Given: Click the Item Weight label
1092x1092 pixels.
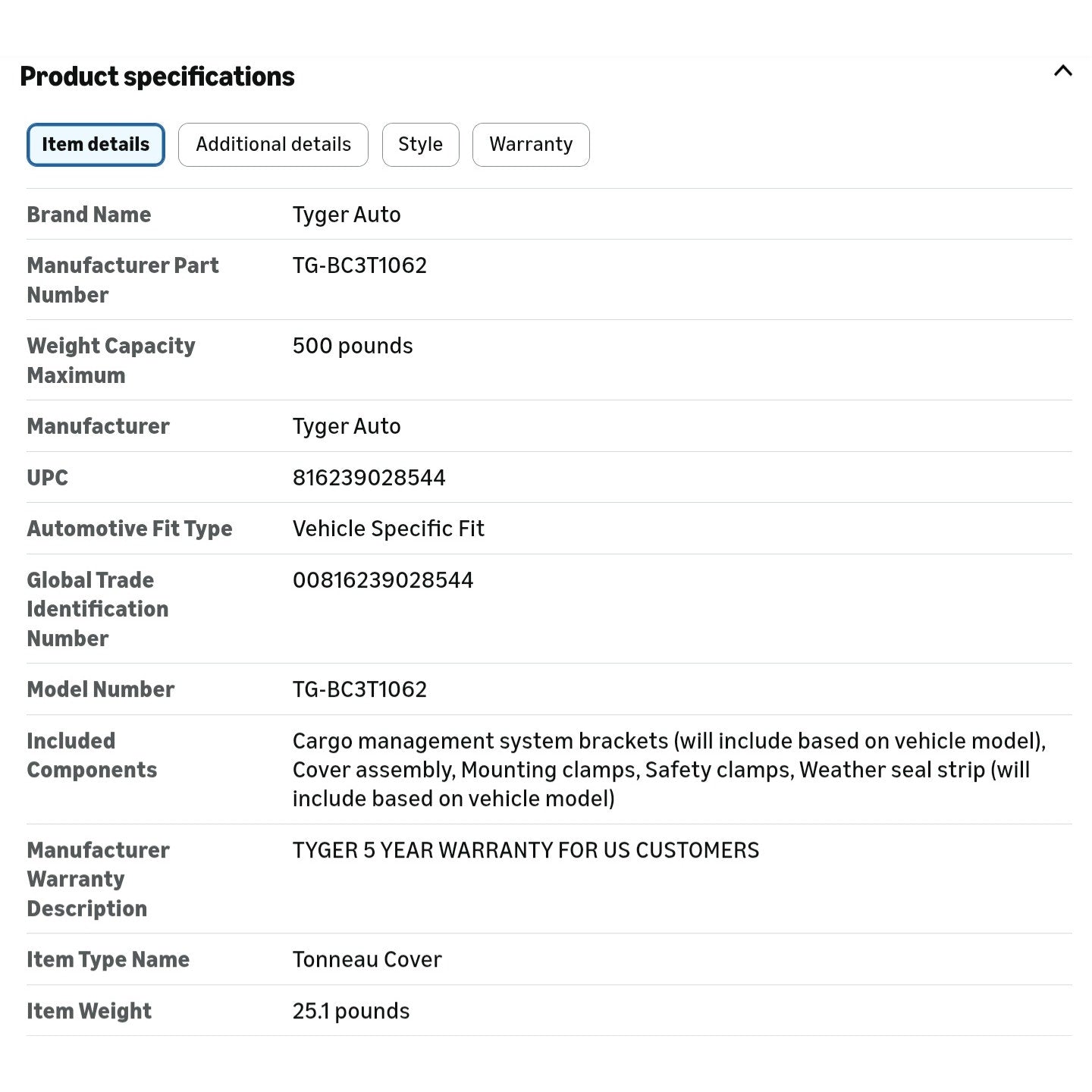Looking at the screenshot, I should 89,1011.
